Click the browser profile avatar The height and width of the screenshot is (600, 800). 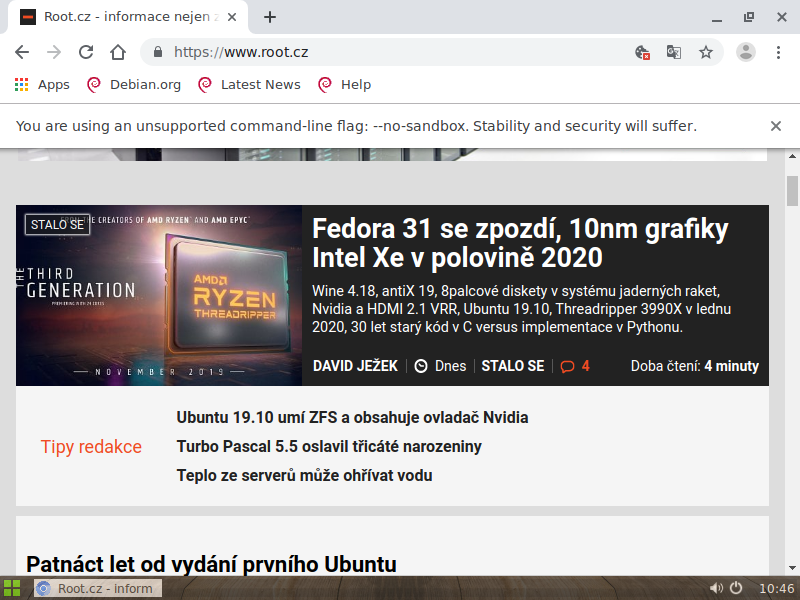tap(746, 52)
